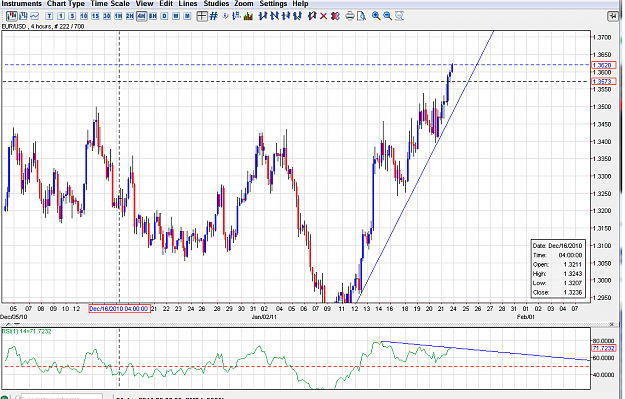This screenshot has height=399, width=625.
Task: Click the 1.3573 price label on the axis
Action: coord(604,81)
